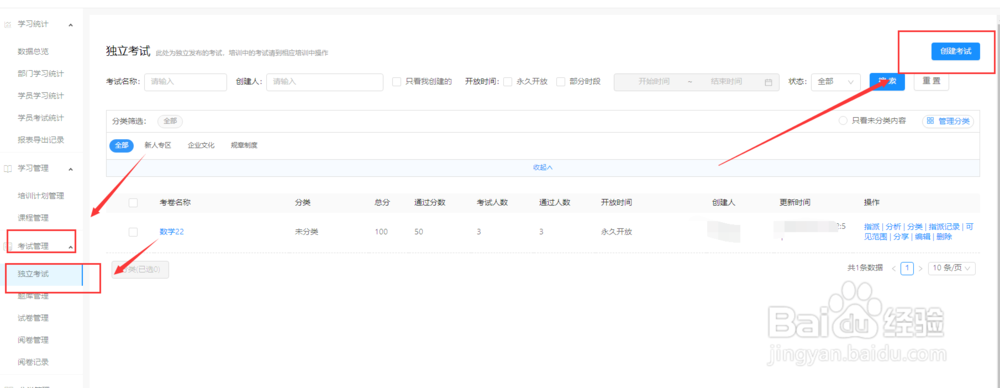
Task: Open 报表导出记录 in the sidebar
Action: [41, 139]
